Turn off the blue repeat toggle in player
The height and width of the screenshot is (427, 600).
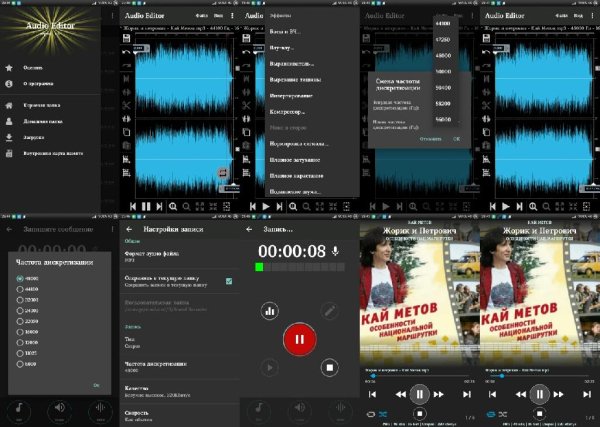pyautogui.click(x=491, y=414)
